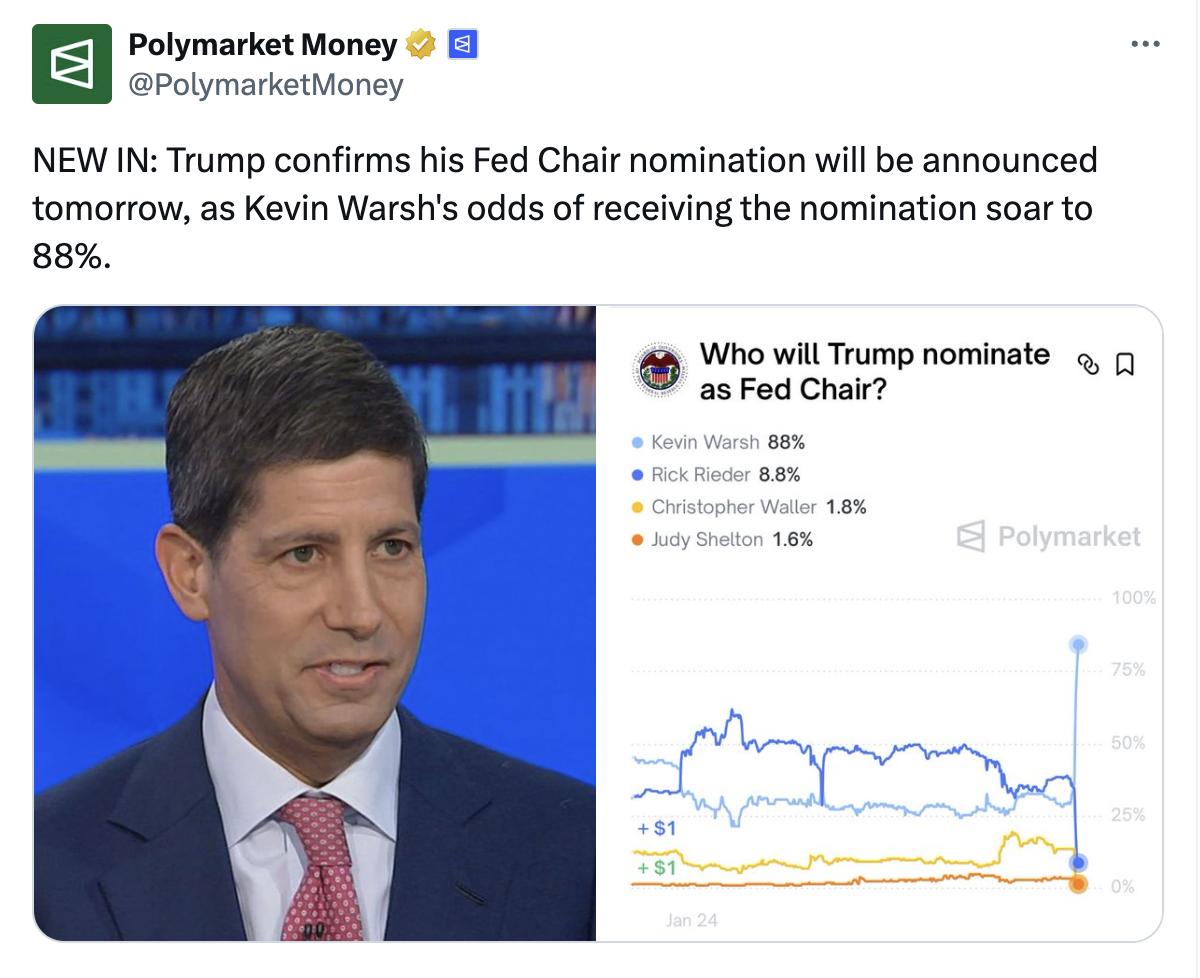Open the @PolymarketMoney handle link

pos(265,85)
